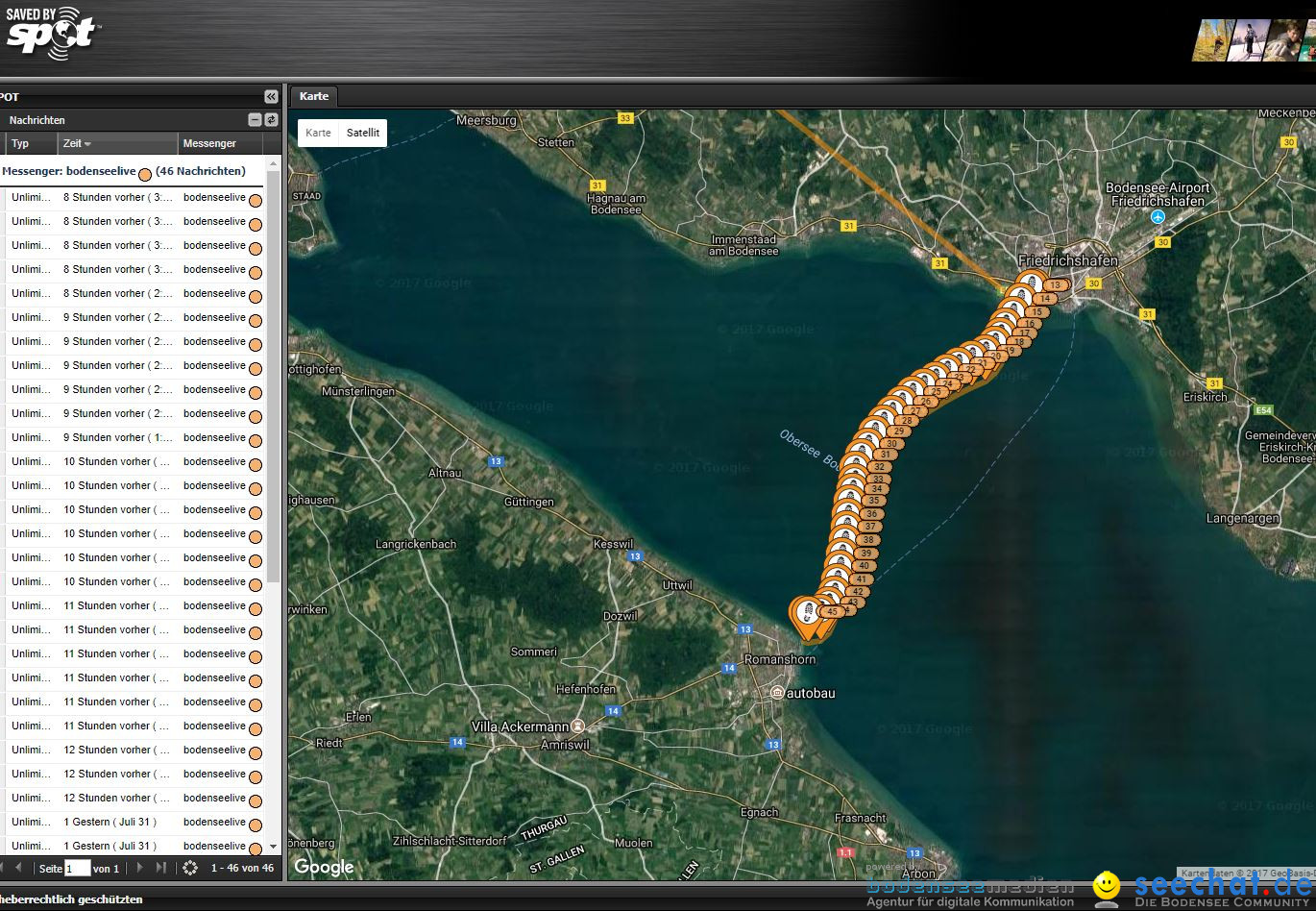Refresh the message list with the circular icon
Image resolution: width=1316 pixels, height=911 pixels.
coord(190,868)
